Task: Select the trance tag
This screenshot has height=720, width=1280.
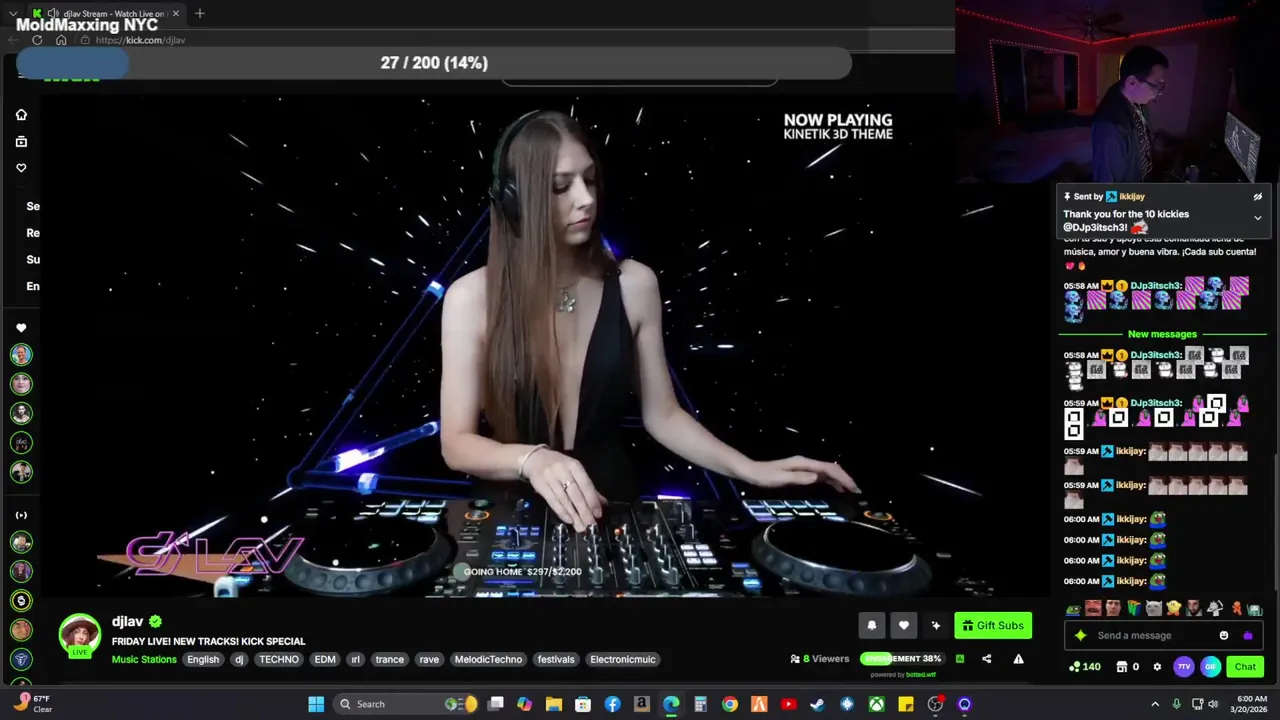Action: click(x=390, y=659)
